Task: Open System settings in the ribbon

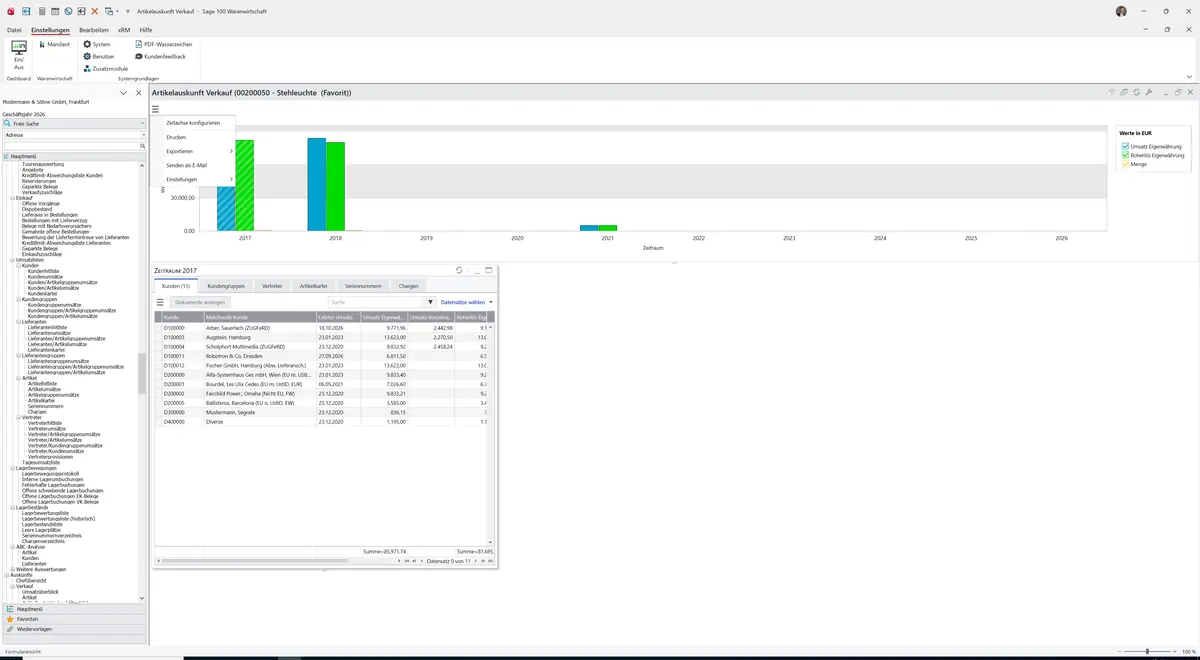Action: (x=97, y=44)
